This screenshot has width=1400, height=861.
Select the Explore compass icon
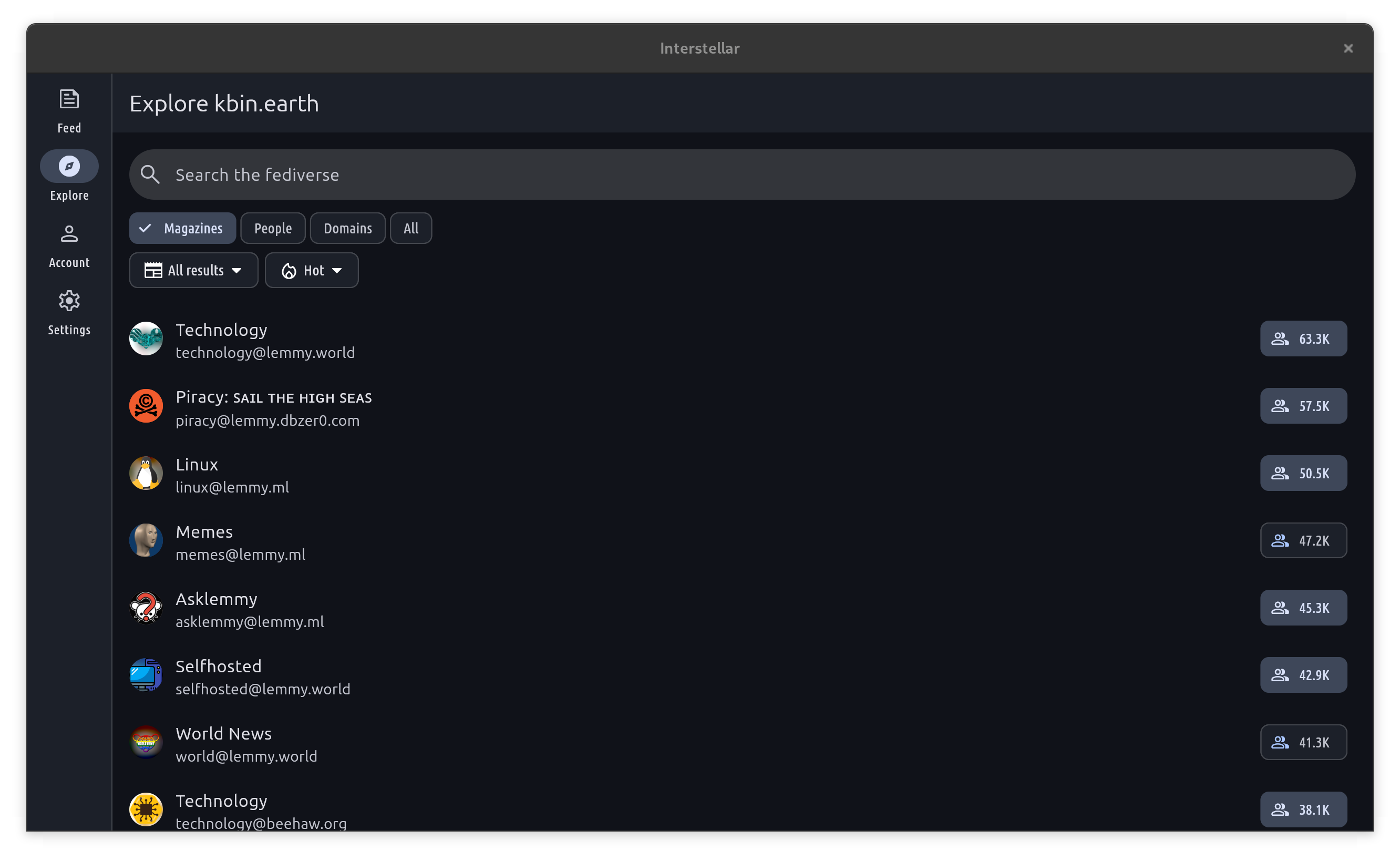click(x=69, y=166)
